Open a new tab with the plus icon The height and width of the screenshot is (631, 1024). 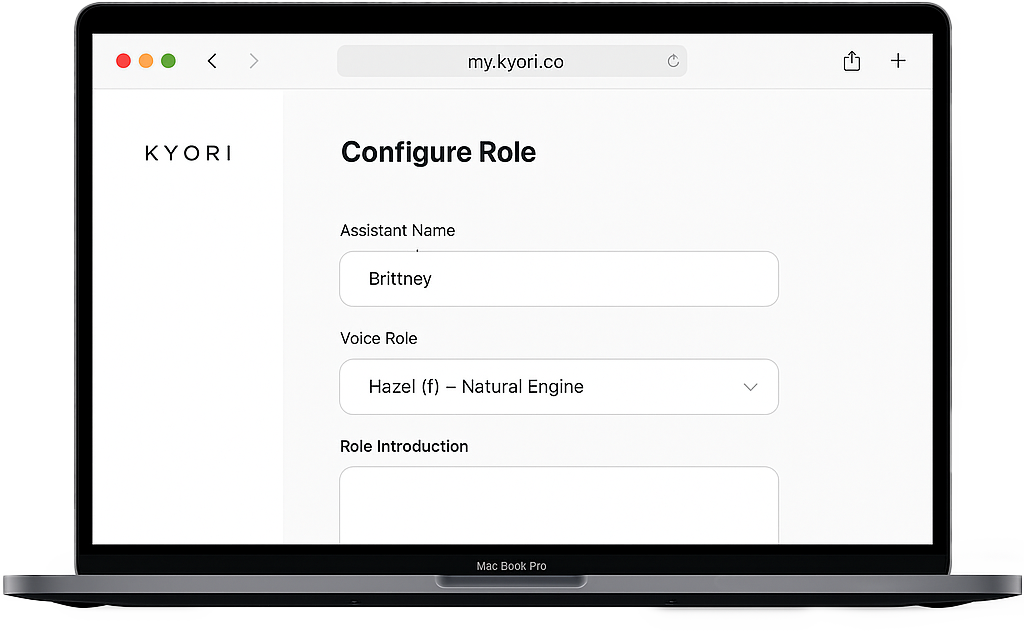[898, 61]
